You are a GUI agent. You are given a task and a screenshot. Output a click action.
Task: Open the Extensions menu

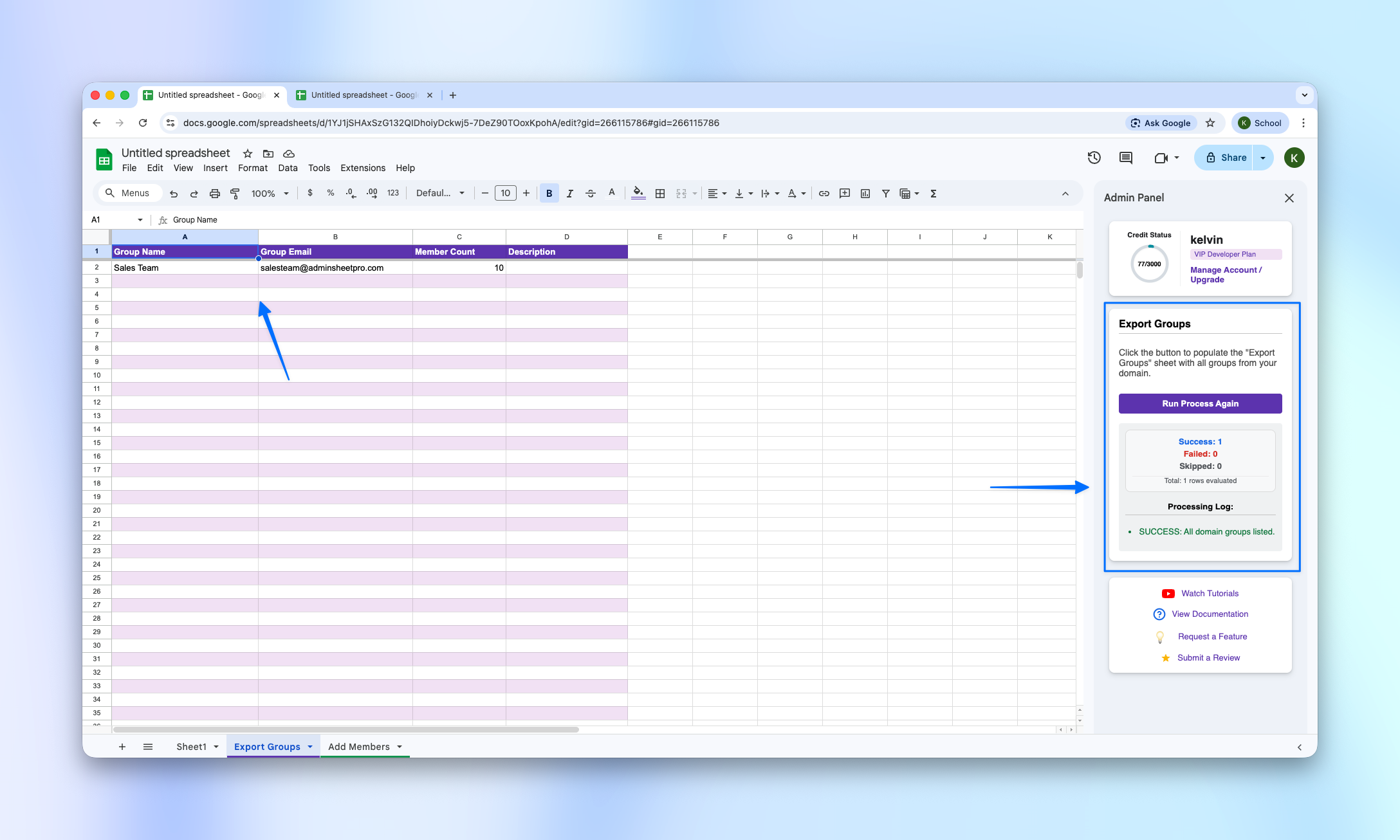pyautogui.click(x=363, y=168)
